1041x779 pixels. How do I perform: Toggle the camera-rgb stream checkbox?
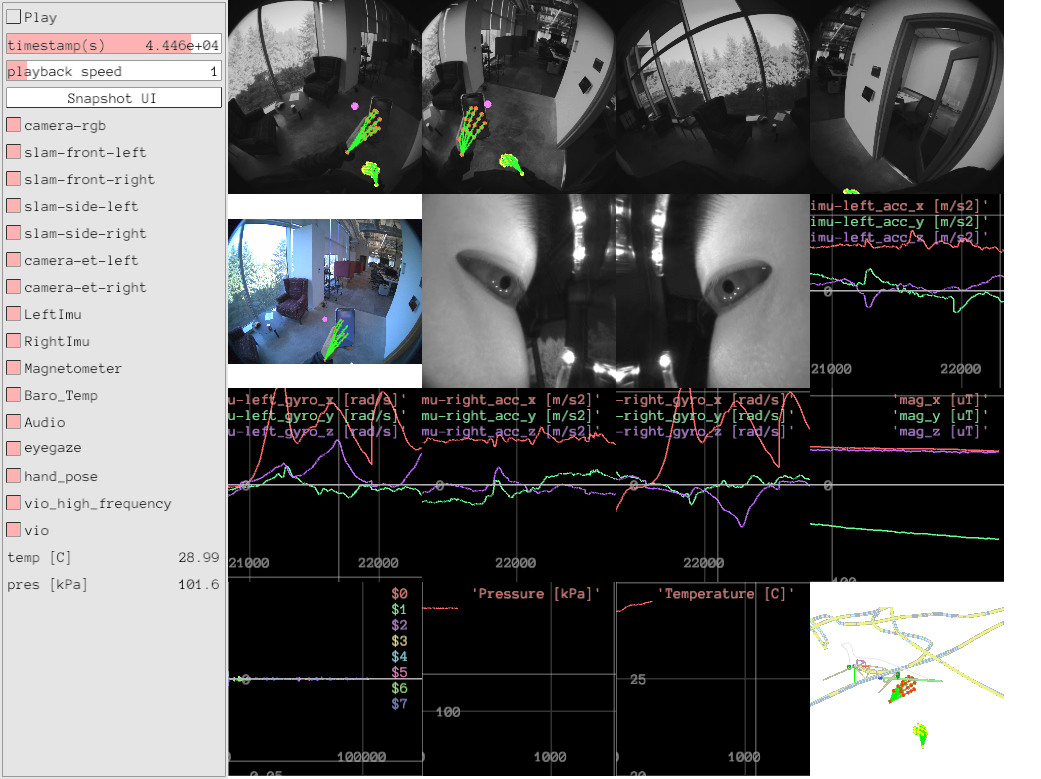coord(14,125)
